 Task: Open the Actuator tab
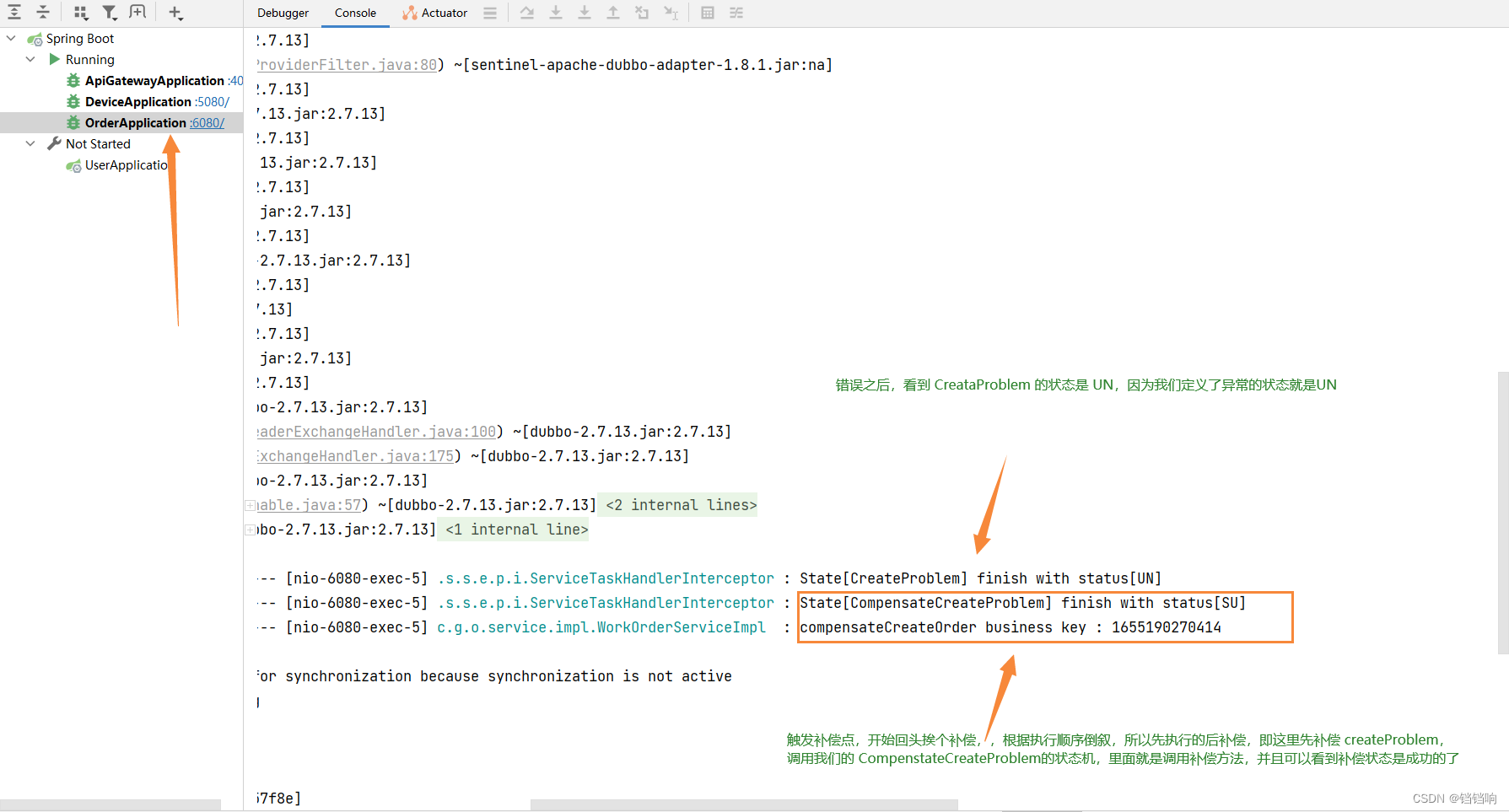[435, 13]
